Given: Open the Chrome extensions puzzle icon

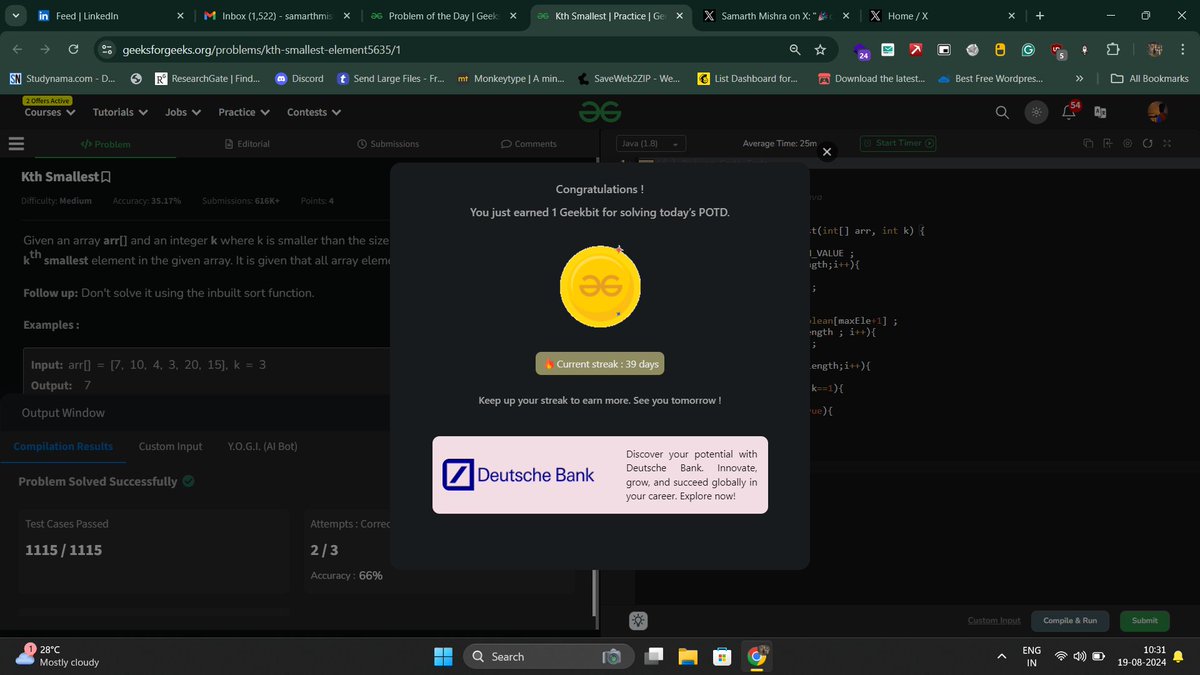Looking at the screenshot, I should pos(1112,49).
